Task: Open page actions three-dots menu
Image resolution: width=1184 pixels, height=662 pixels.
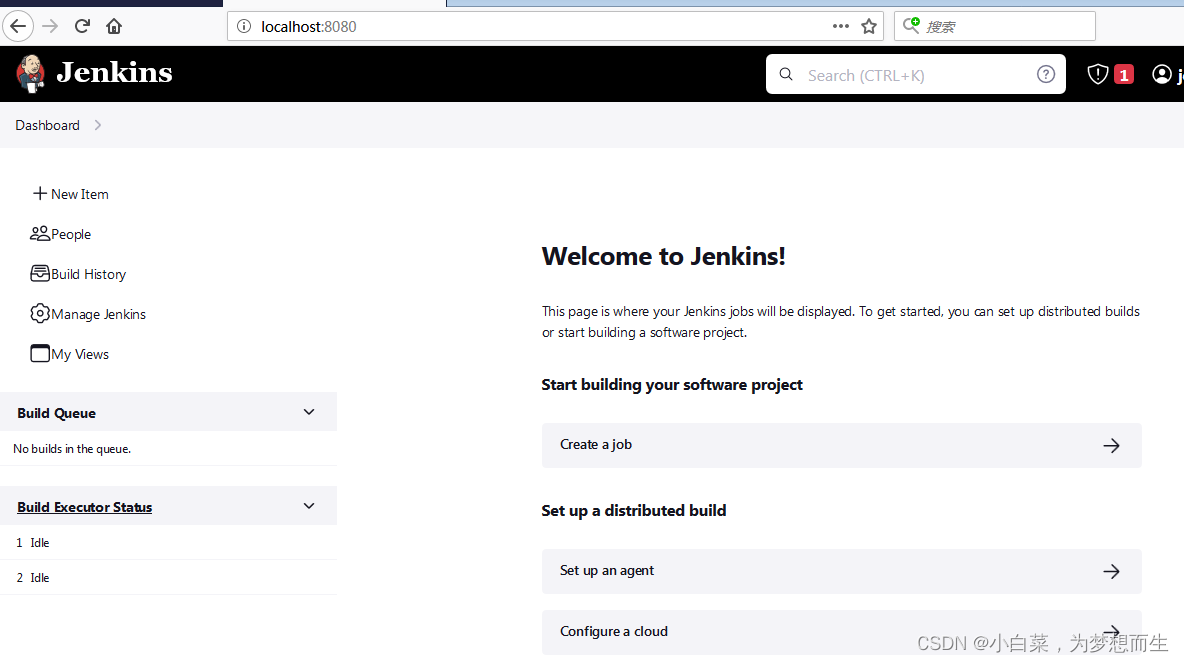Action: [x=840, y=26]
